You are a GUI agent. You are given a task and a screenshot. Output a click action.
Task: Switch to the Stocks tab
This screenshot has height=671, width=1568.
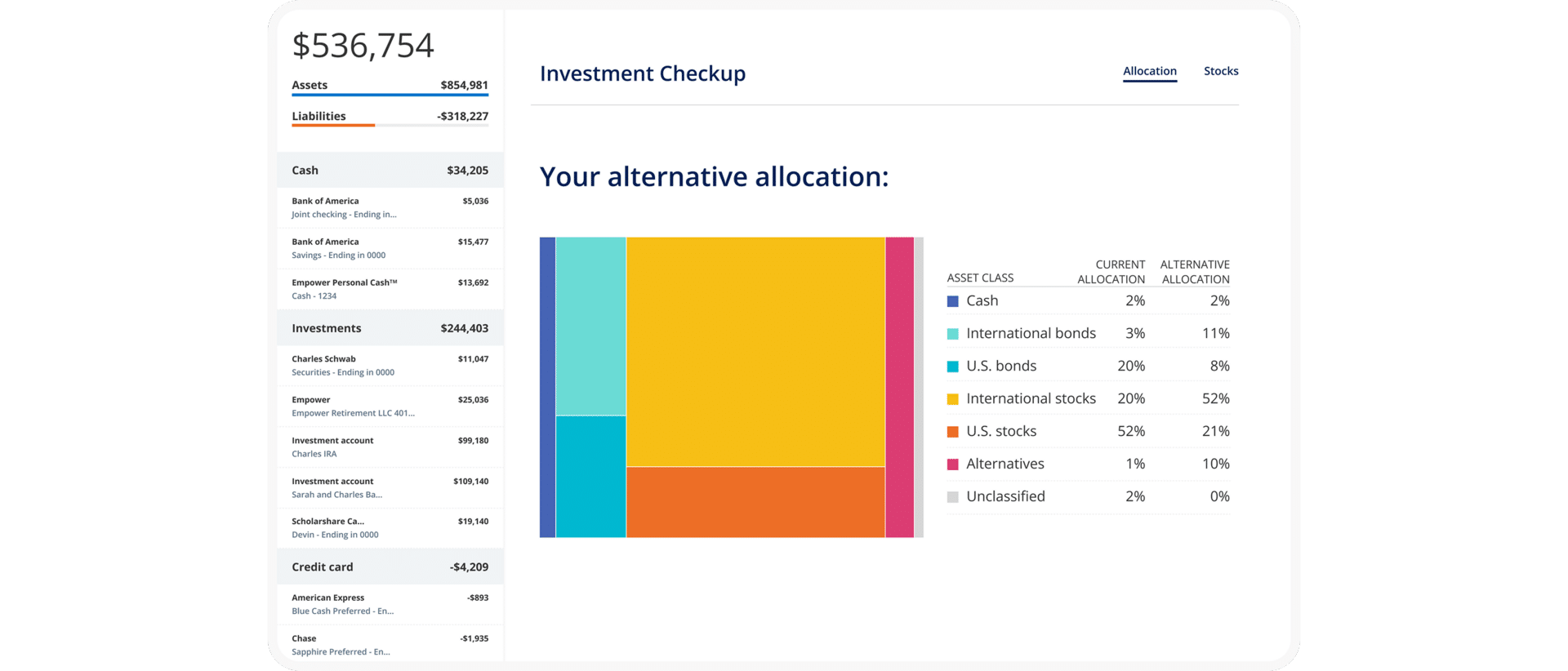[1221, 71]
